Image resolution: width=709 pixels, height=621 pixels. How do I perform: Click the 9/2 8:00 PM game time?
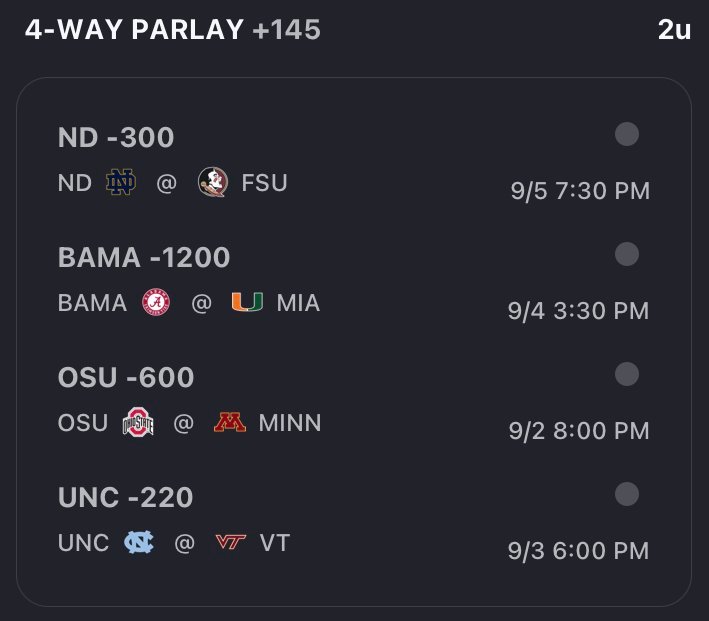[579, 430]
